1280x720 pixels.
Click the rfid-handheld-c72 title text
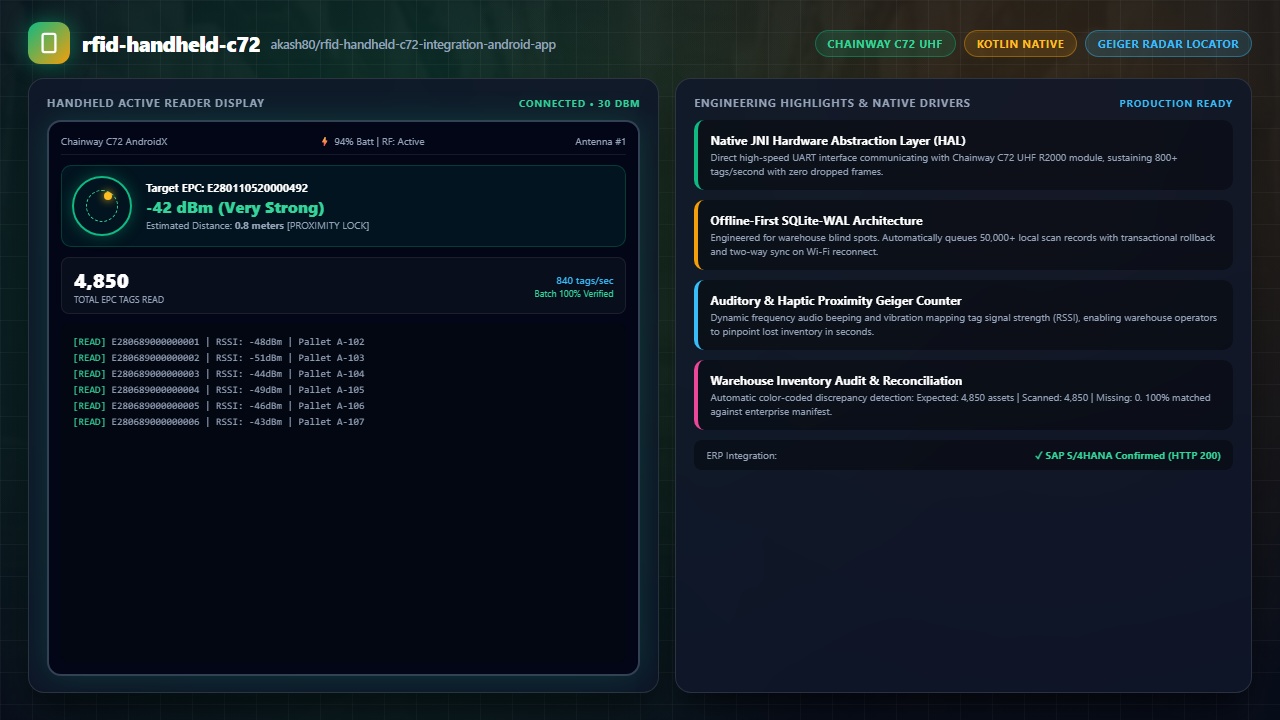click(171, 44)
